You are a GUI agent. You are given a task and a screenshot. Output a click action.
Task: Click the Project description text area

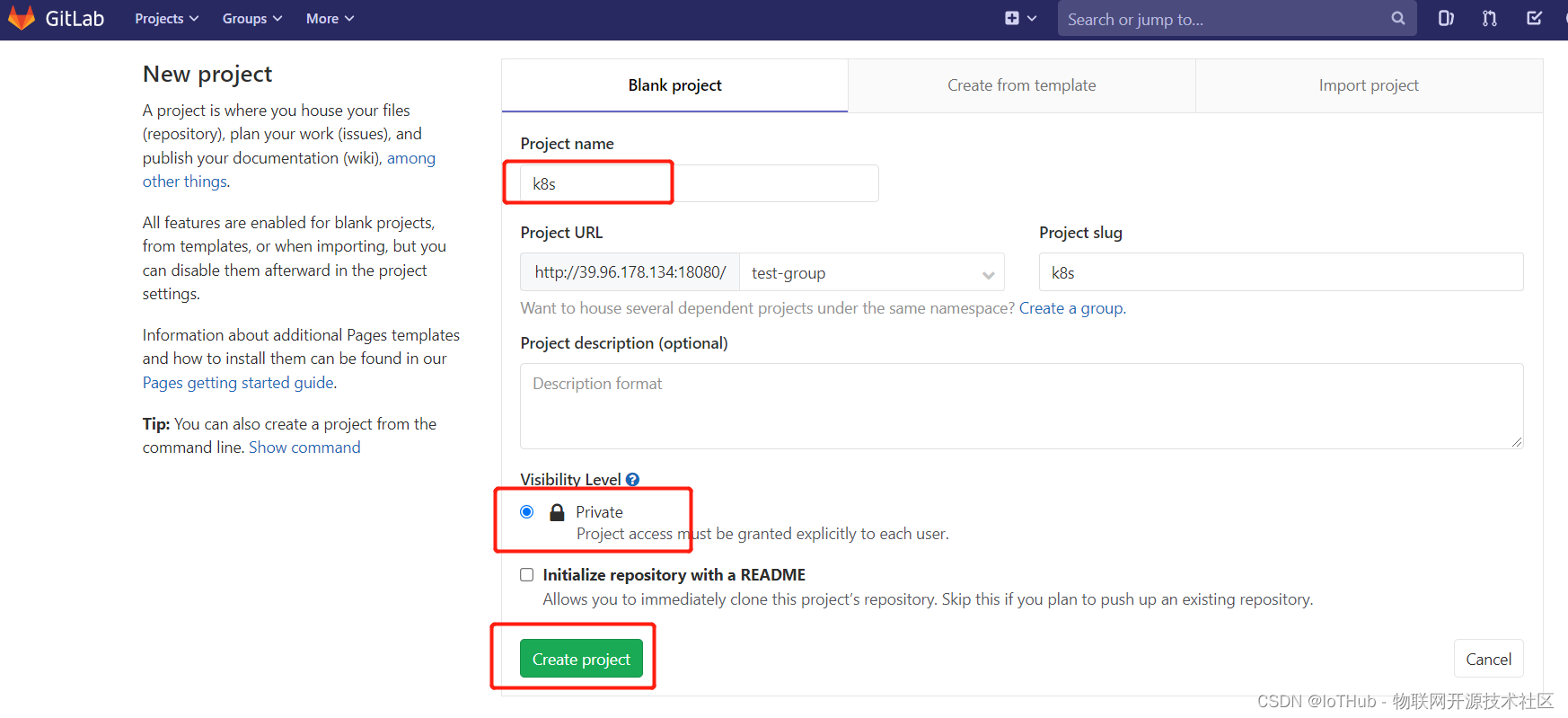tap(1022, 406)
